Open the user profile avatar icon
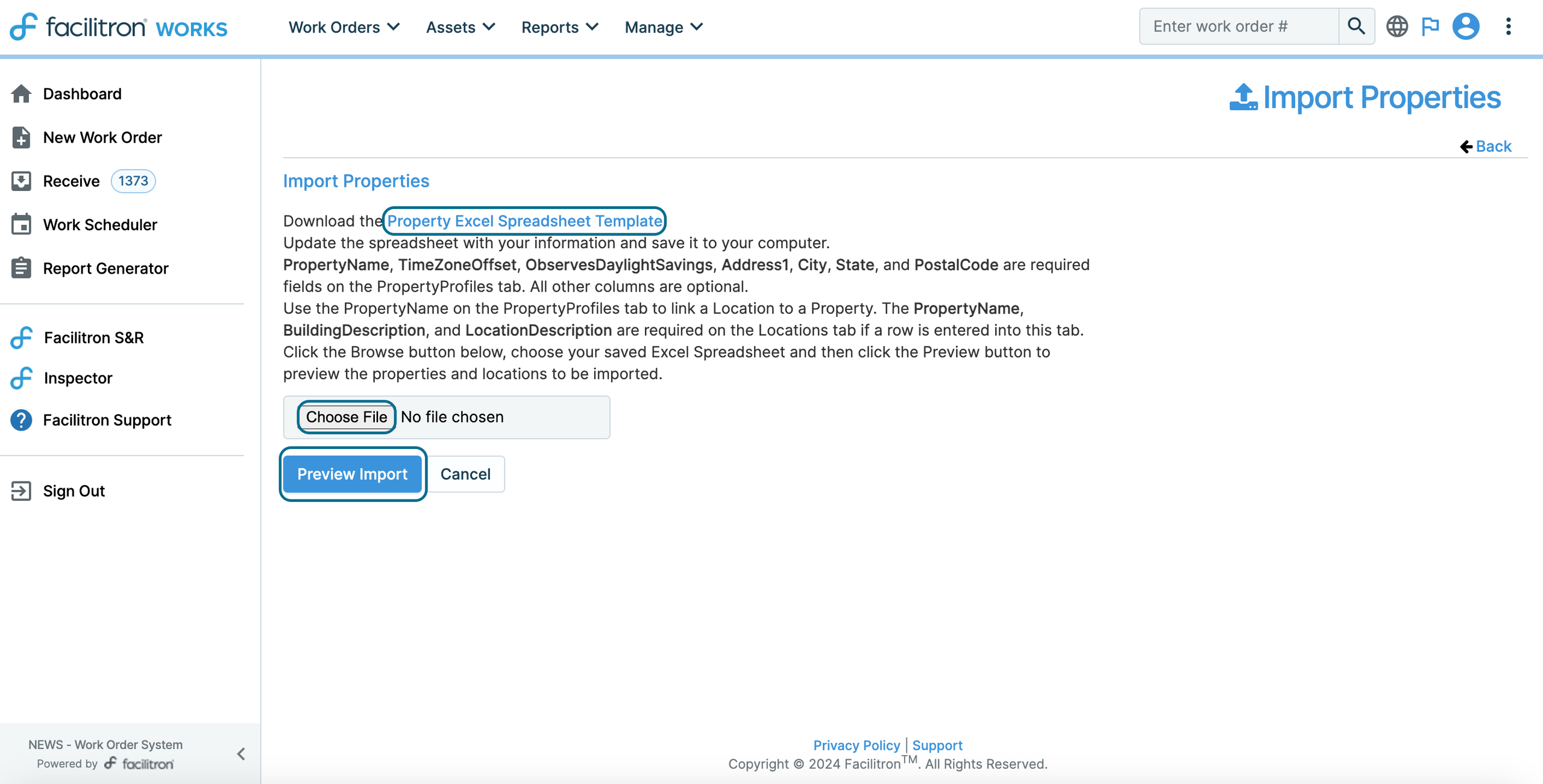1543x784 pixels. tap(1466, 27)
